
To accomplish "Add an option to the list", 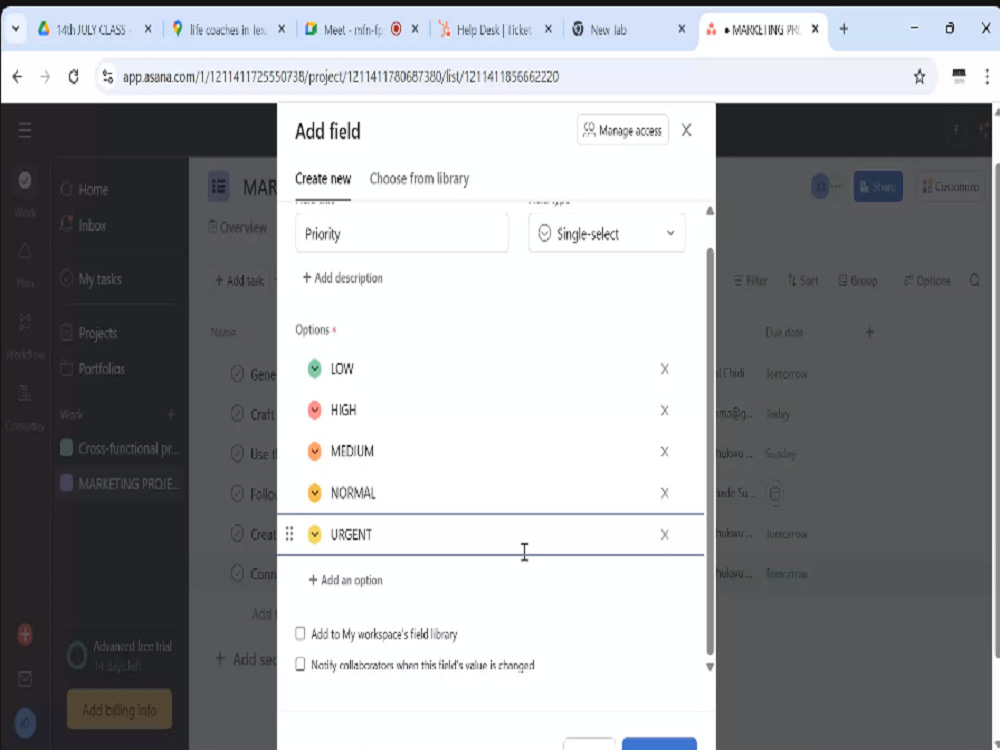I will 345,580.
